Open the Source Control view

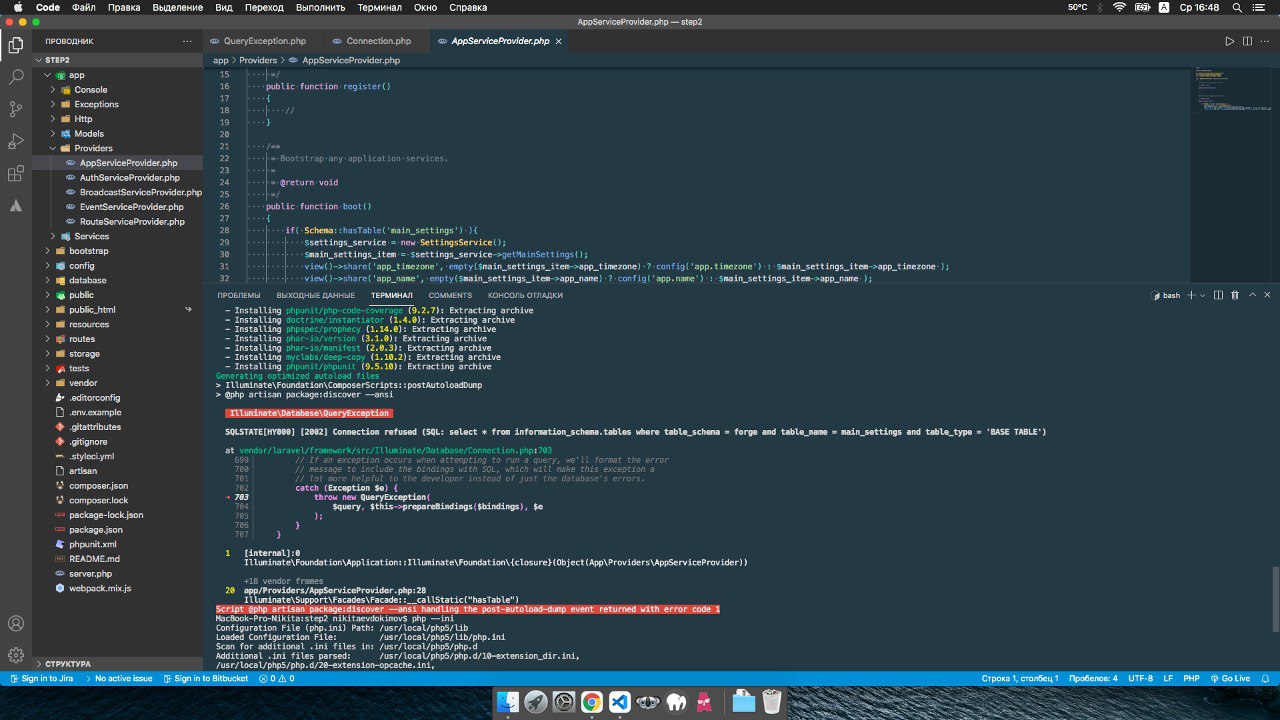[x=16, y=108]
